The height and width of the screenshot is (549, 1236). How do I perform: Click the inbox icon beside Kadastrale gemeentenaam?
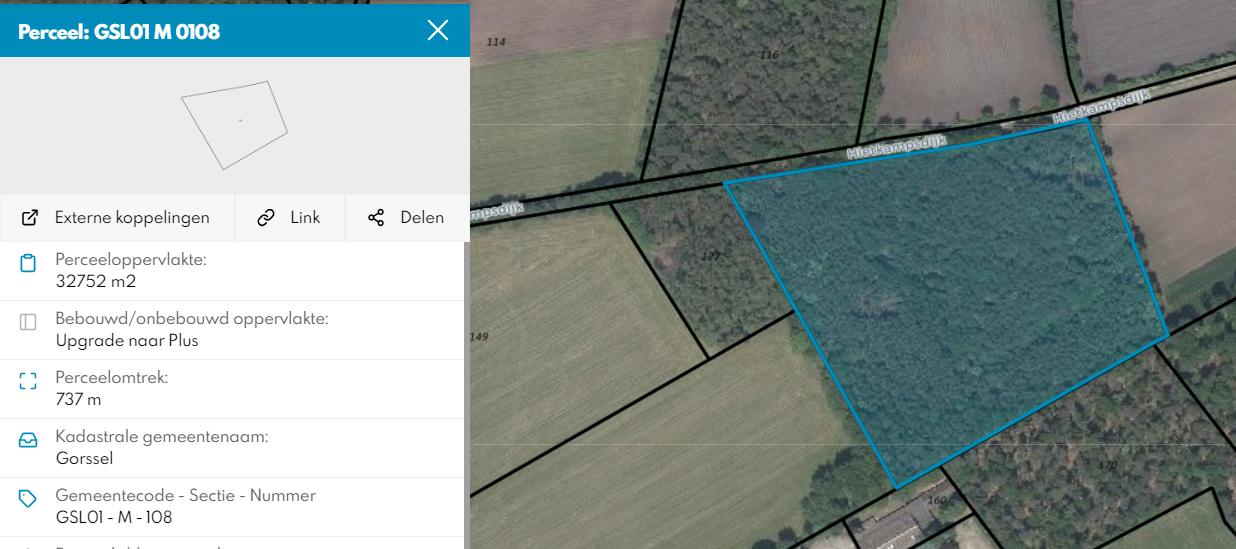point(28,440)
